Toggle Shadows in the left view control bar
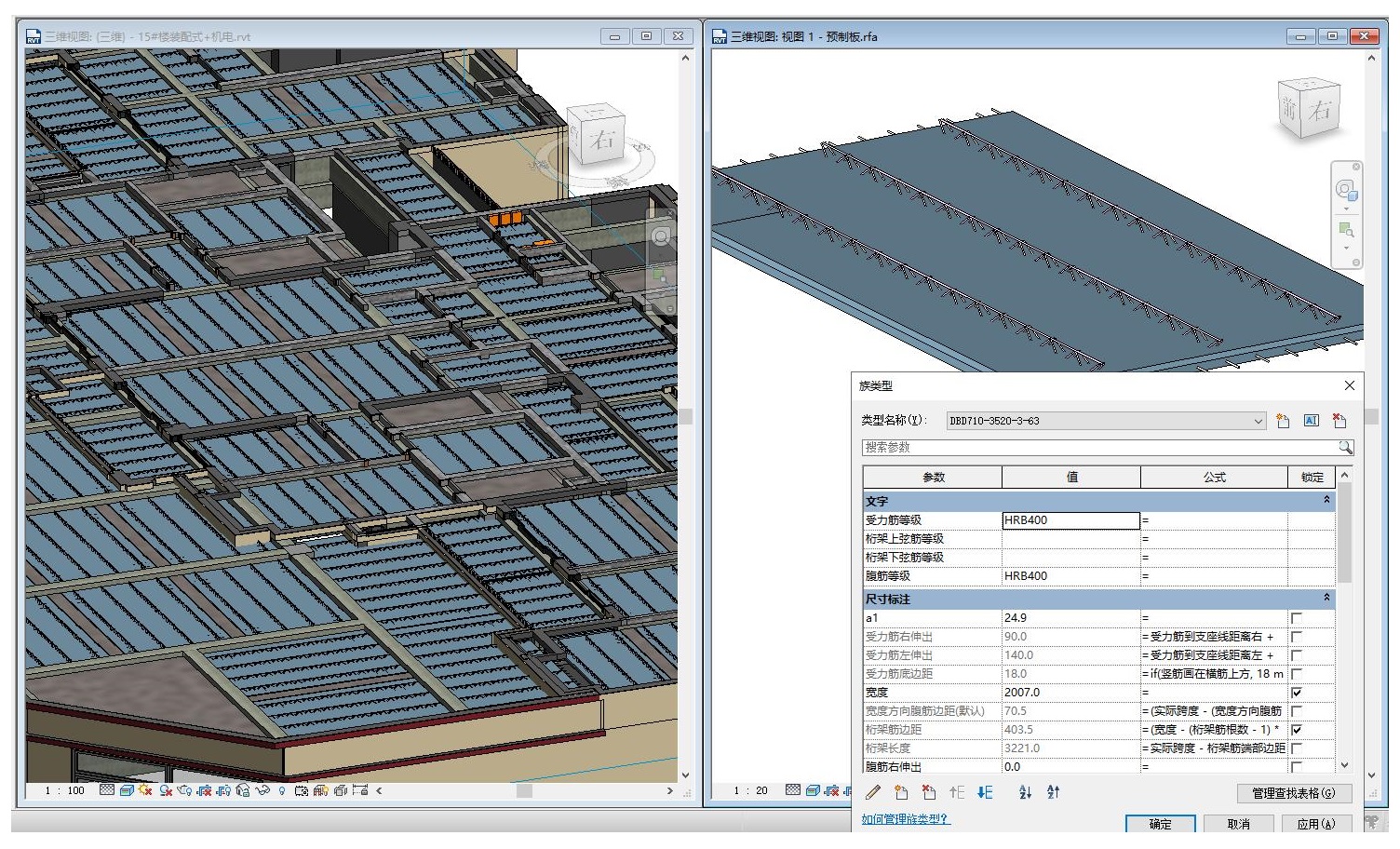The width and height of the screenshot is (1400, 849). click(x=166, y=790)
